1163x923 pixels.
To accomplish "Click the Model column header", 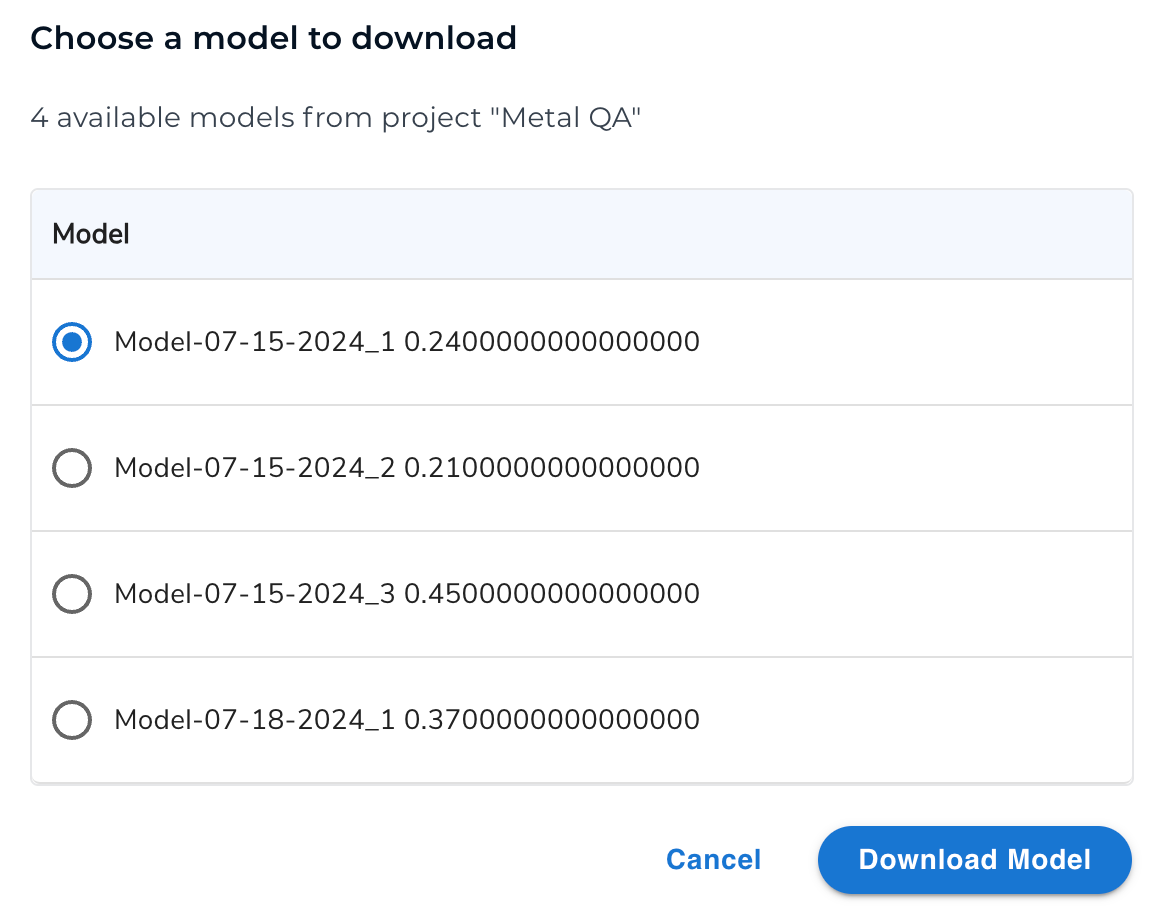I will (89, 233).
